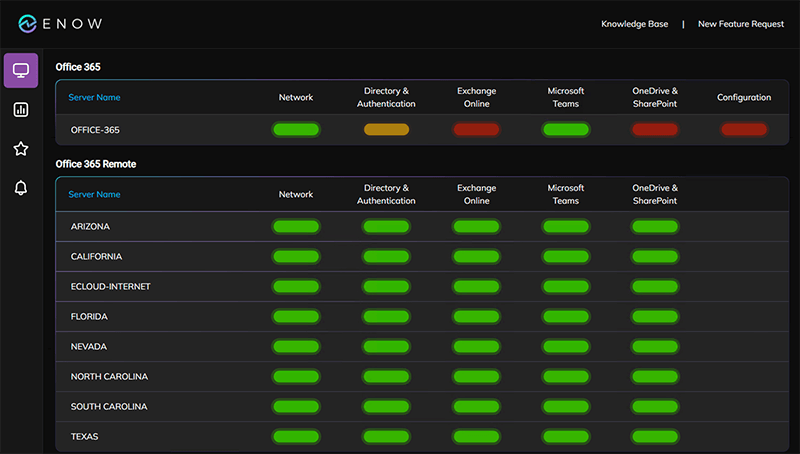The width and height of the screenshot is (800, 454).
Task: Select the ARIZONA server row name
Action: (90, 226)
